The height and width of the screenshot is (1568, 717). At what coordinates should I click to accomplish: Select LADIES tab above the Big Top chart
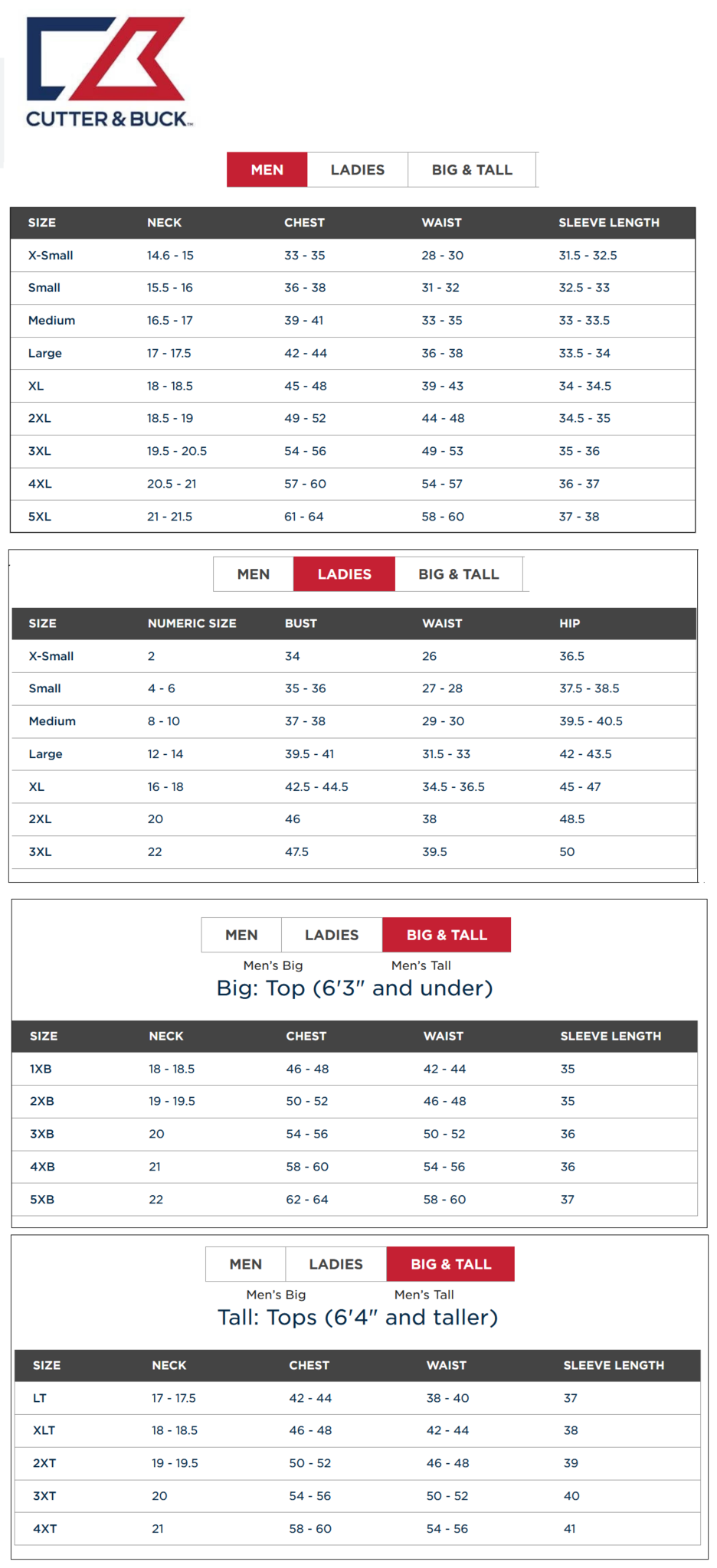pyautogui.click(x=332, y=935)
